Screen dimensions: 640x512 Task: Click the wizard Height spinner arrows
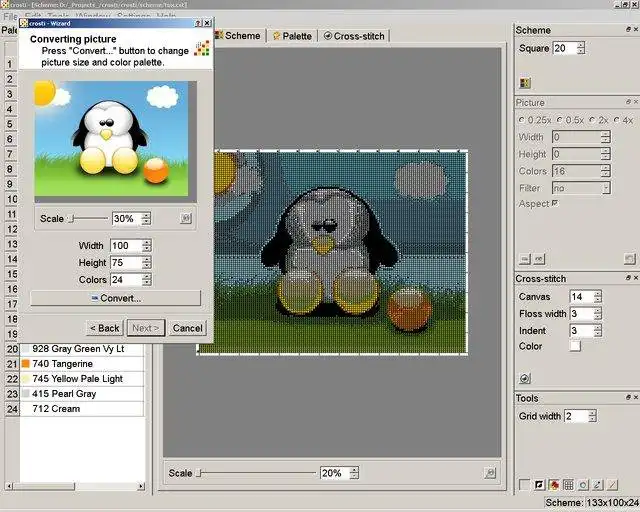pyautogui.click(x=147, y=262)
